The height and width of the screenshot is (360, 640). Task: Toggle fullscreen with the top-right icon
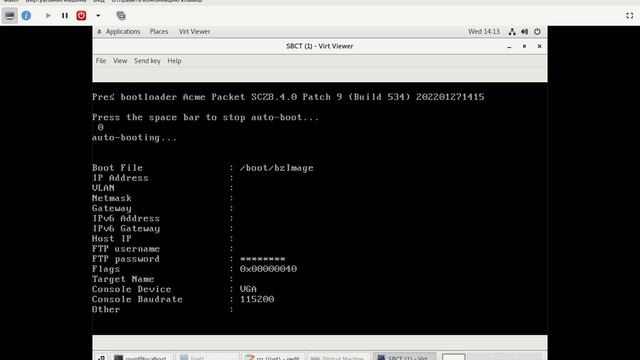[x=629, y=16]
